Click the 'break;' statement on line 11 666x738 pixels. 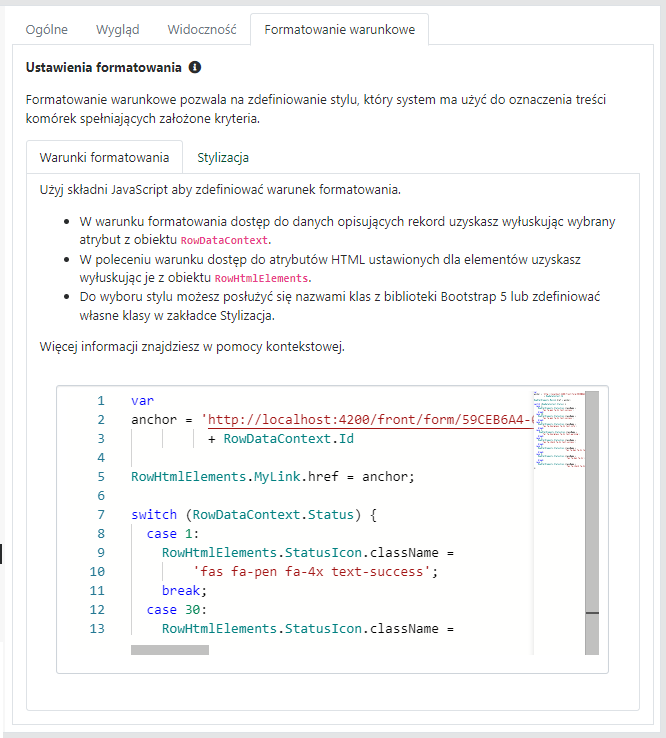185,590
